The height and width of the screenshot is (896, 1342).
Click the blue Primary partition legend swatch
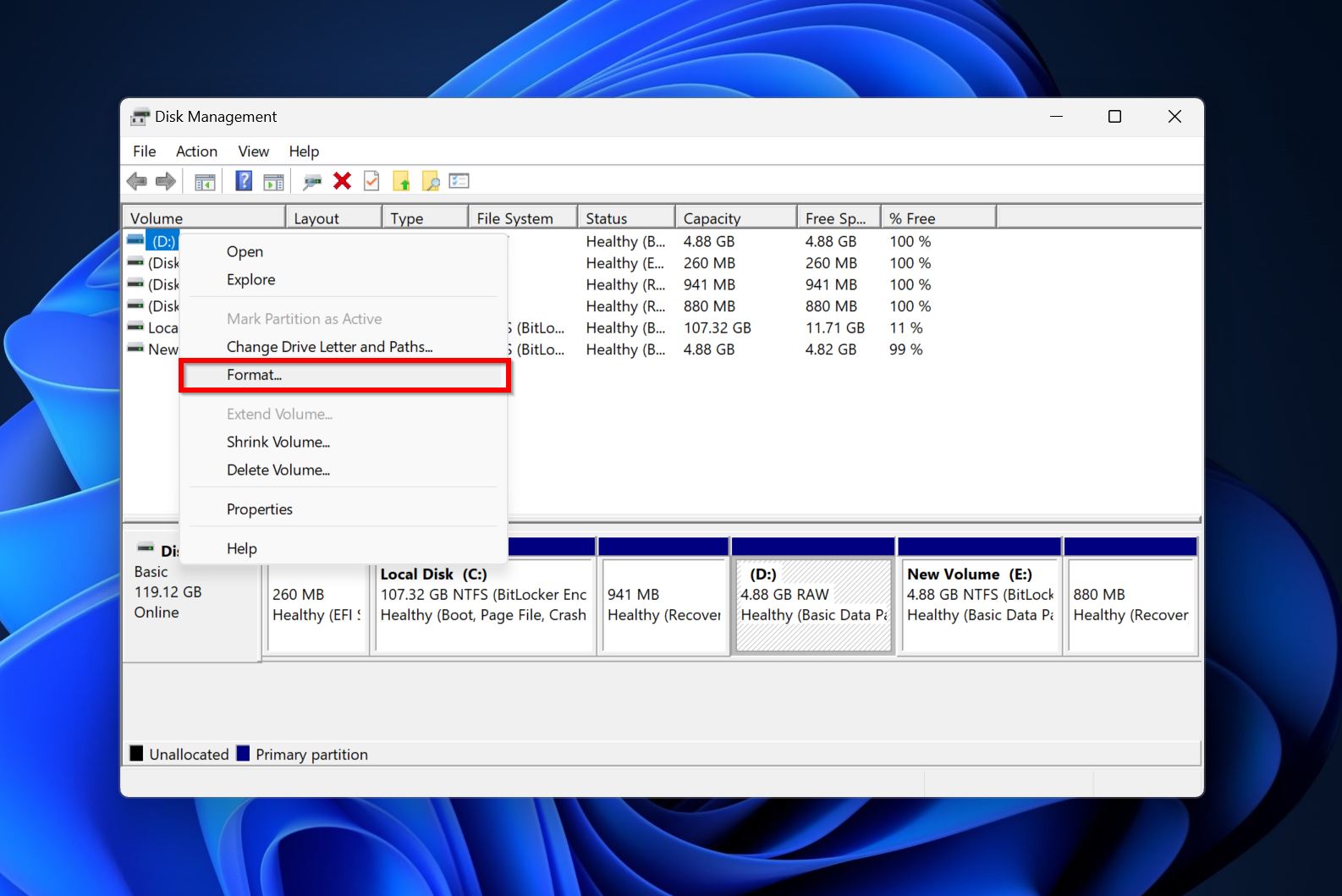(243, 753)
